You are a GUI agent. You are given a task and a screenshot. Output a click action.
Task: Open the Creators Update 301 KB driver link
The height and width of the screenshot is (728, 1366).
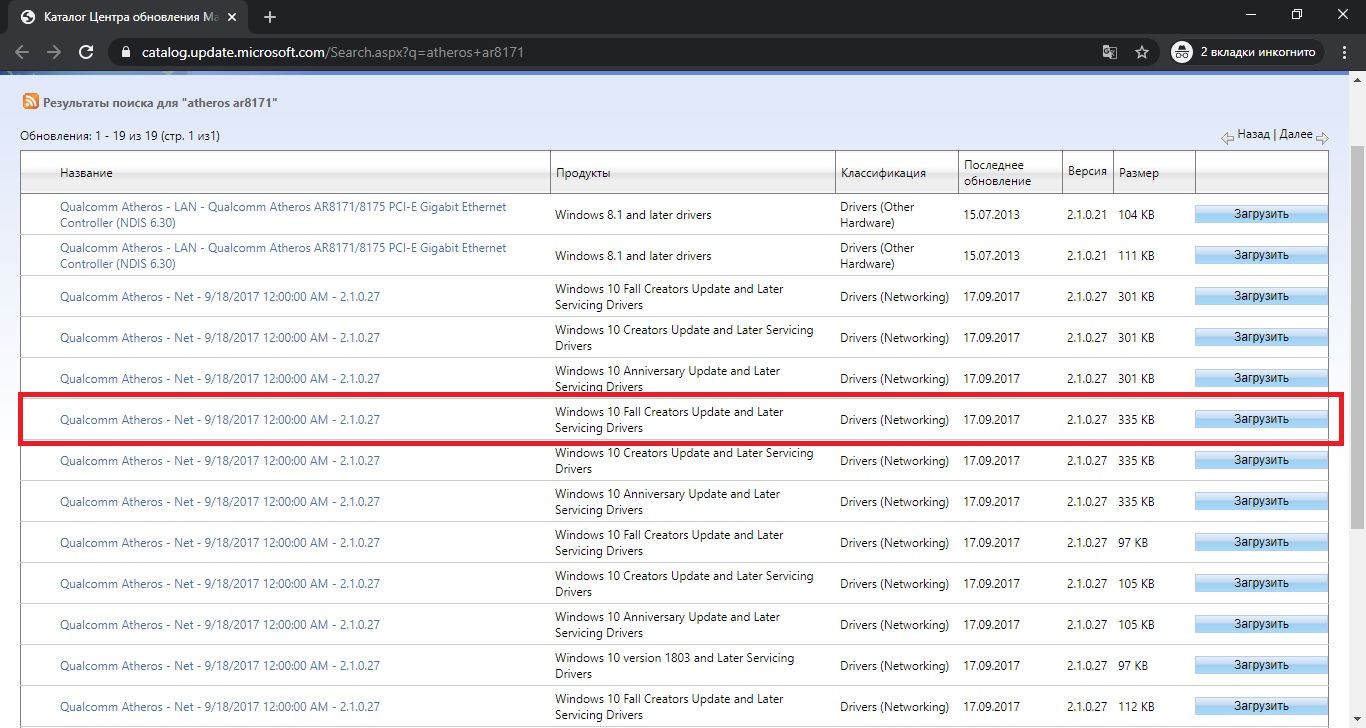[x=220, y=338]
